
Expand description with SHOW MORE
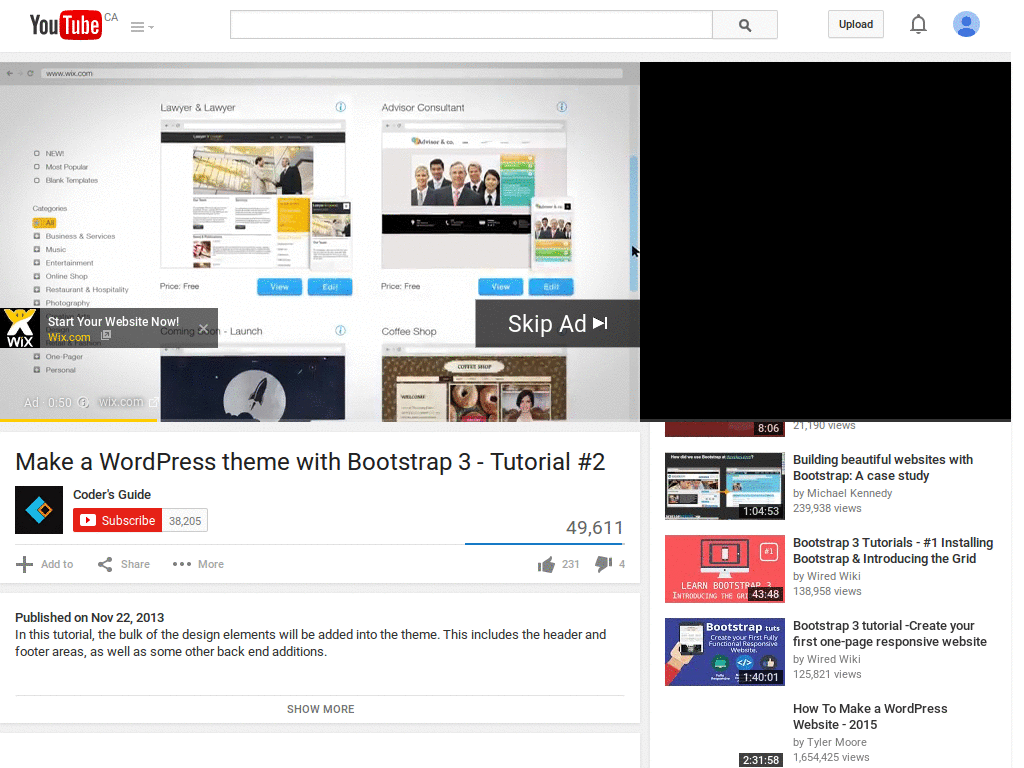tap(320, 709)
